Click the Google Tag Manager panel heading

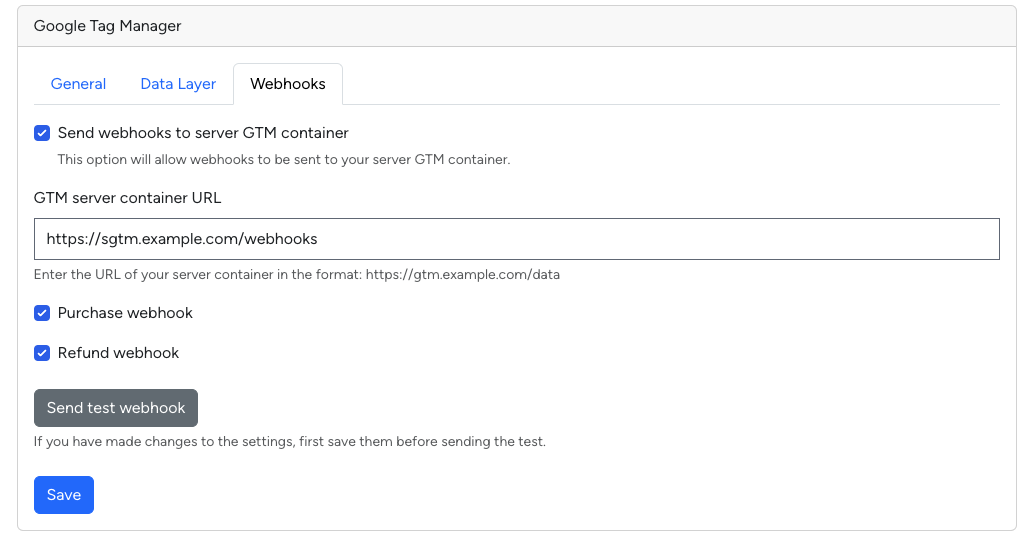[x=107, y=26]
